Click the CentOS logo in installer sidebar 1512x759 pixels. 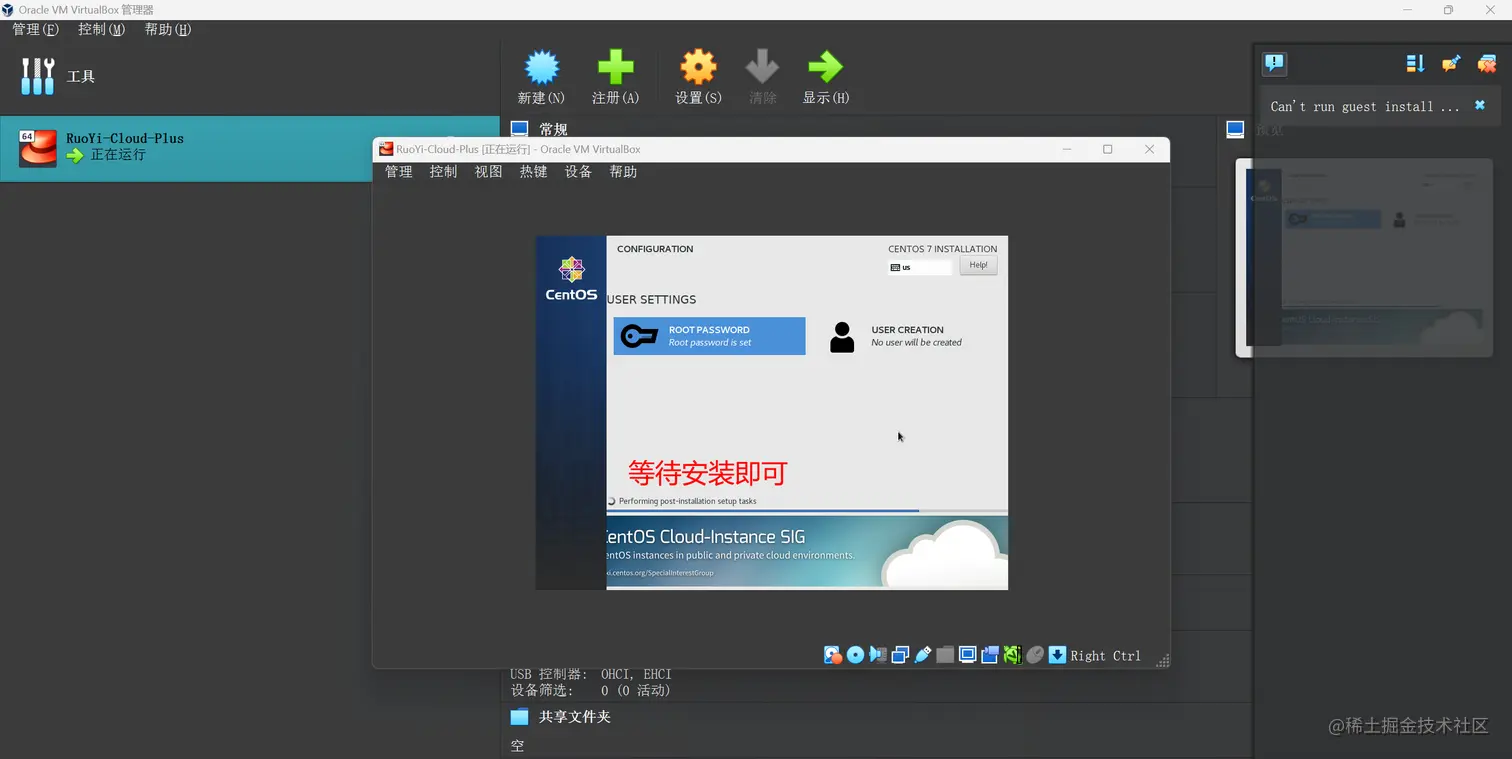point(571,279)
